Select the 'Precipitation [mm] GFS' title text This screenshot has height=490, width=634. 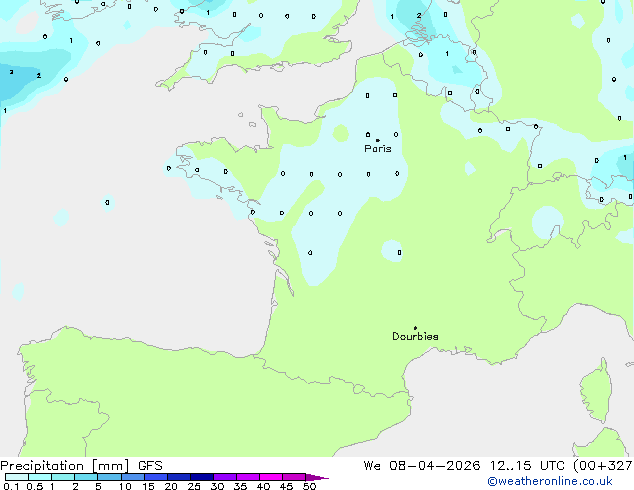81,466
